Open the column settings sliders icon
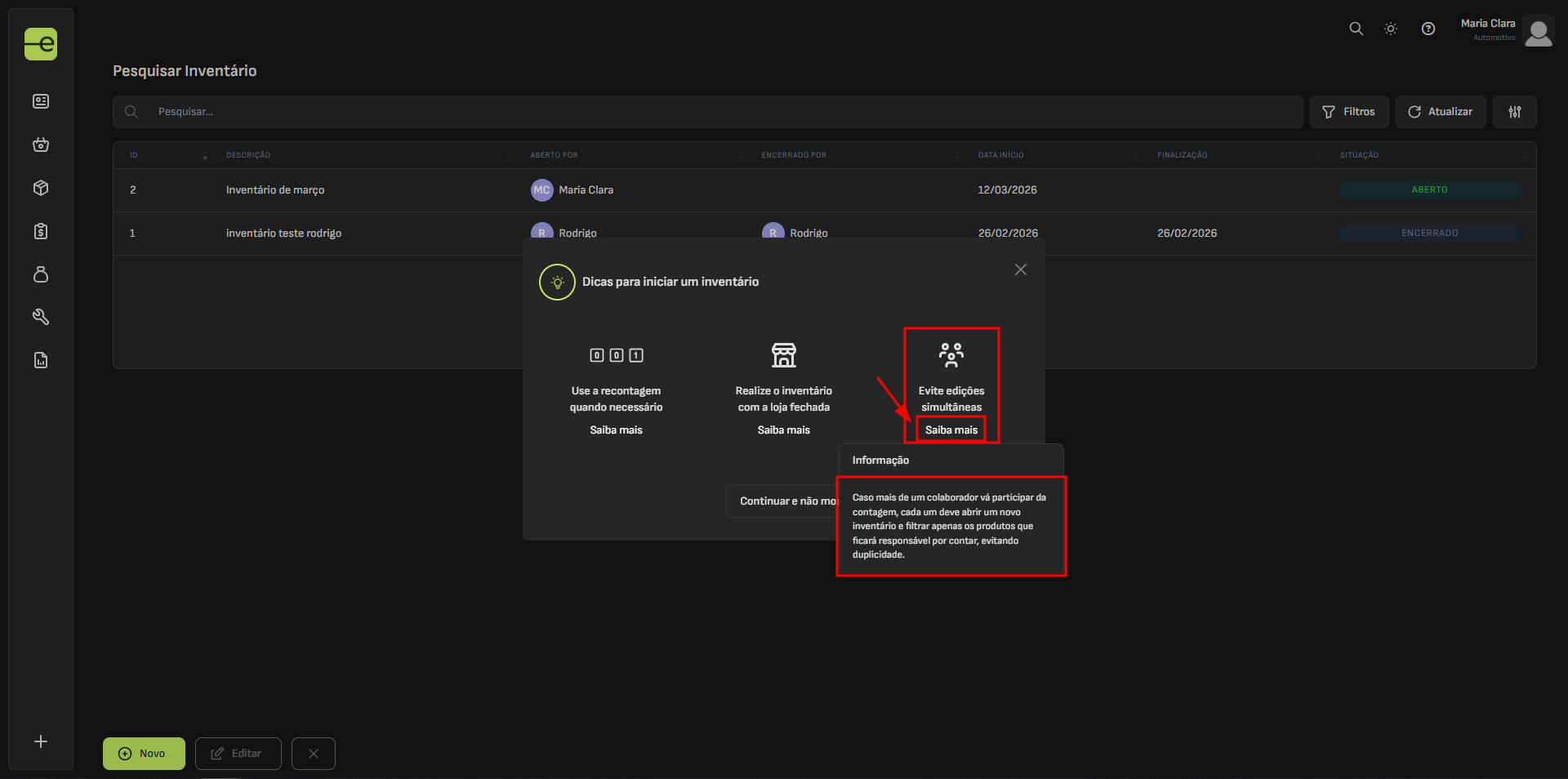This screenshot has height=779, width=1568. pos(1514,112)
